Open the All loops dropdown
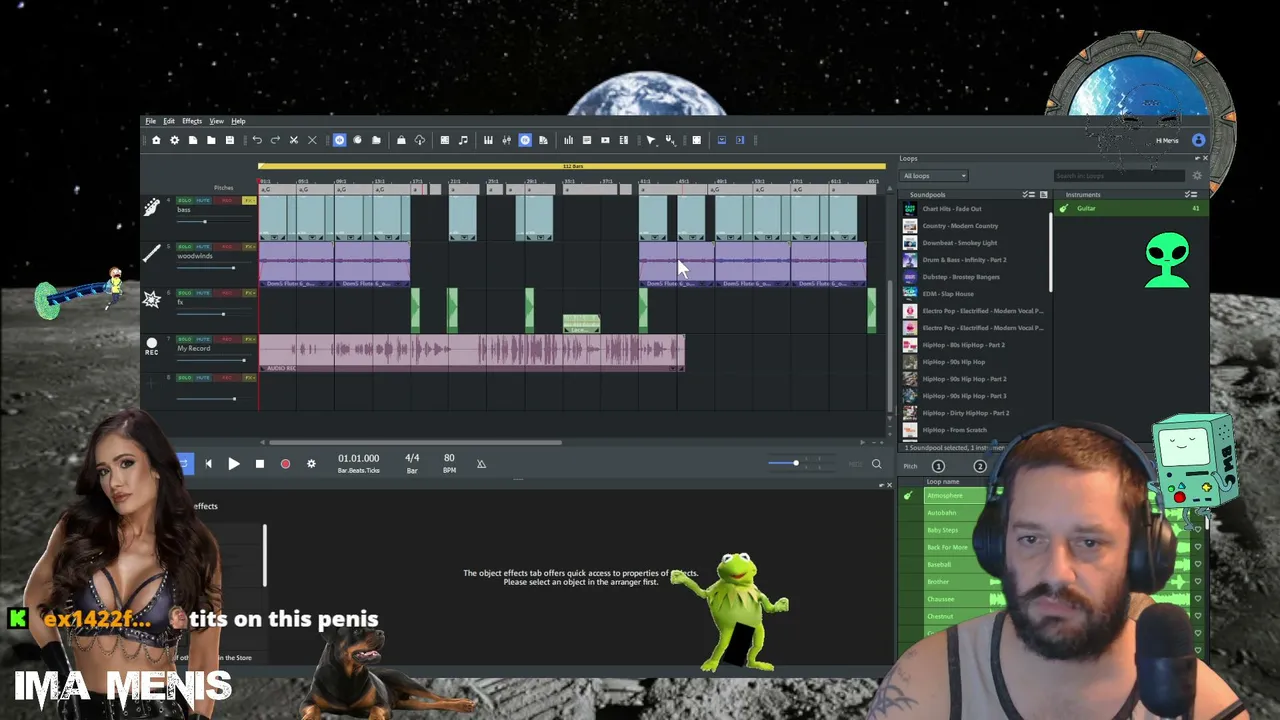 934,176
